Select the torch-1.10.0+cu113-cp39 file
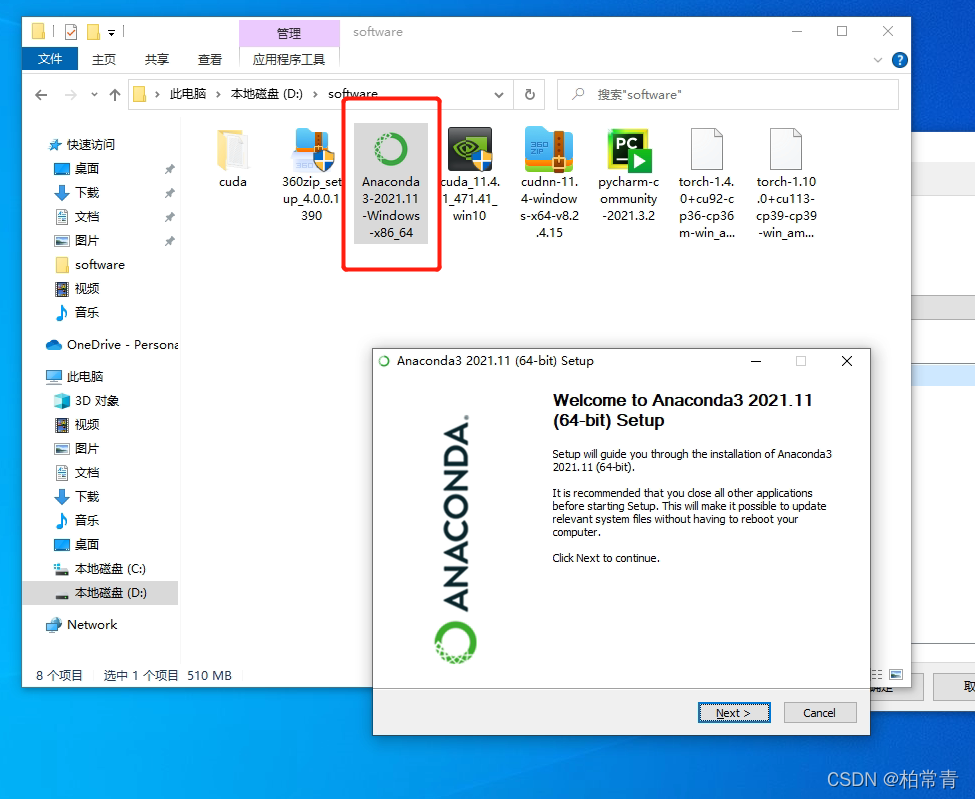The width and height of the screenshot is (975, 799). point(786,183)
